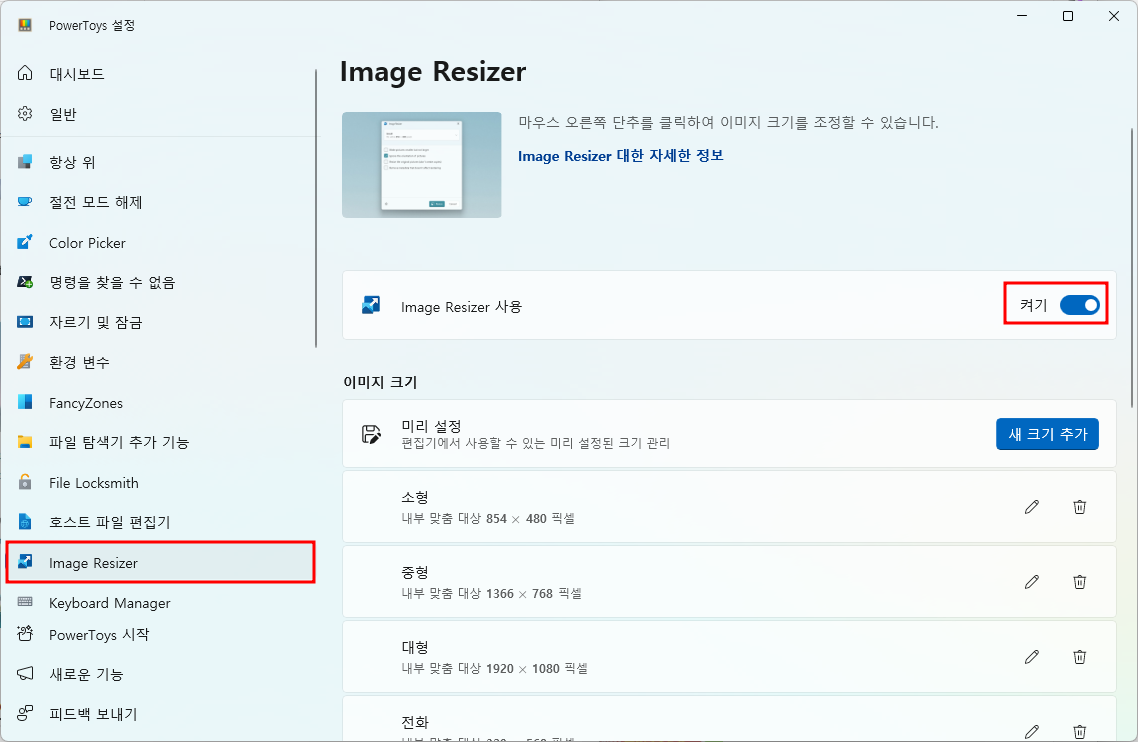
Task: Edit the 중형 preset with pencil icon
Action: tap(1032, 582)
